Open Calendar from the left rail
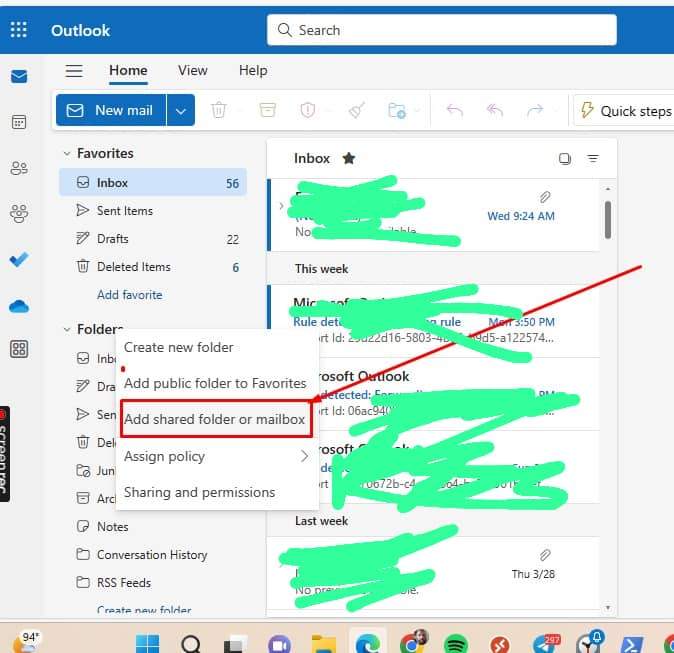Viewport: 674px width, 653px height. 19,122
